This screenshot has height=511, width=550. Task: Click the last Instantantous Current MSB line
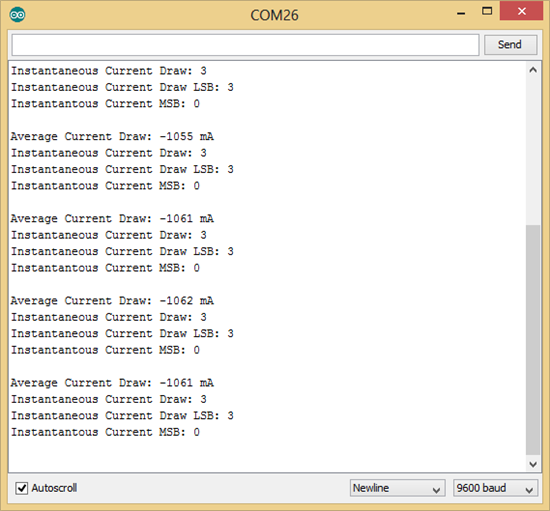tap(105, 432)
